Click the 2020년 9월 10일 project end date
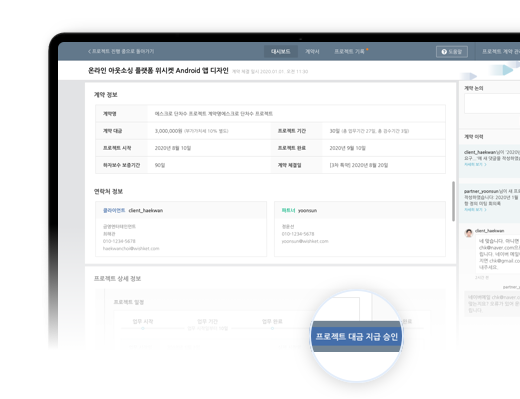520x399 pixels. pyautogui.click(x=348, y=148)
